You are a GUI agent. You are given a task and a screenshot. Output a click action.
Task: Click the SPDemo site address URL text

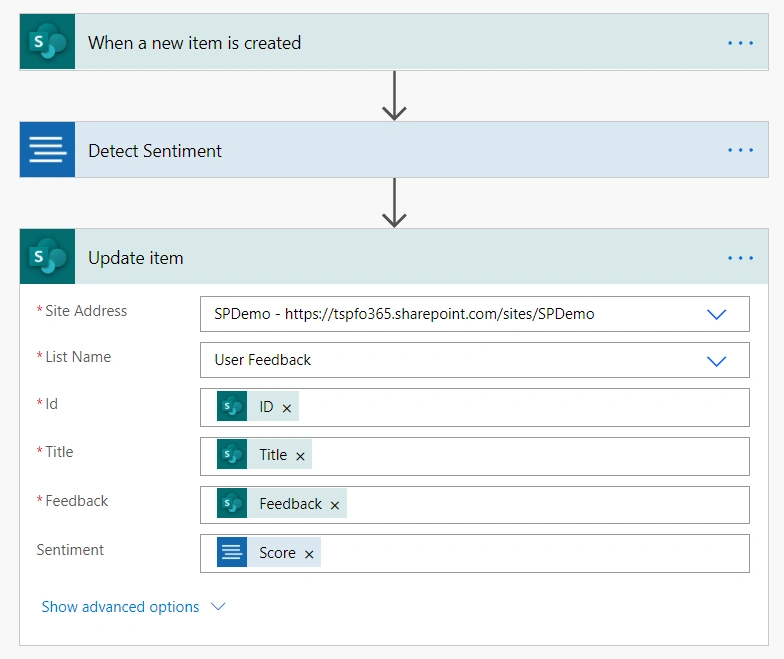click(x=404, y=314)
